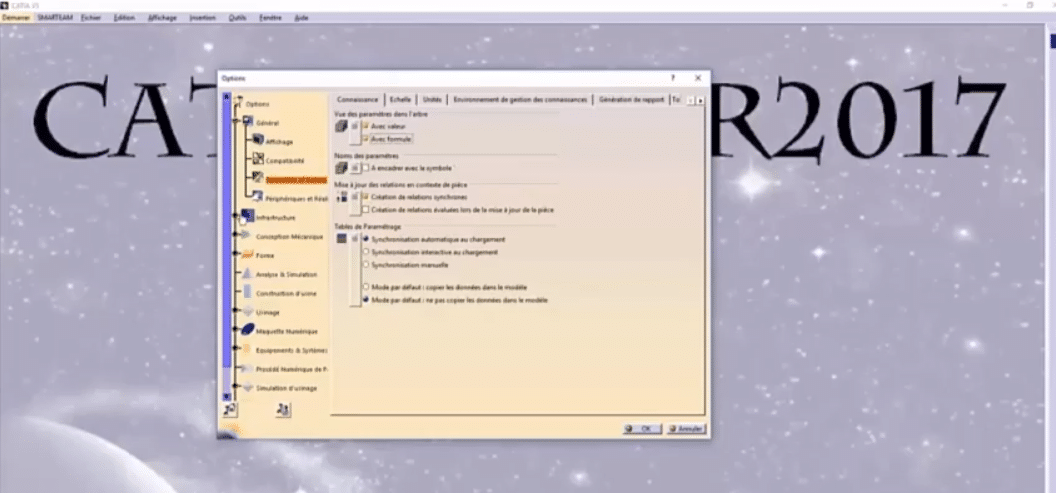
Task: Click the Annuler button
Action: (x=686, y=428)
